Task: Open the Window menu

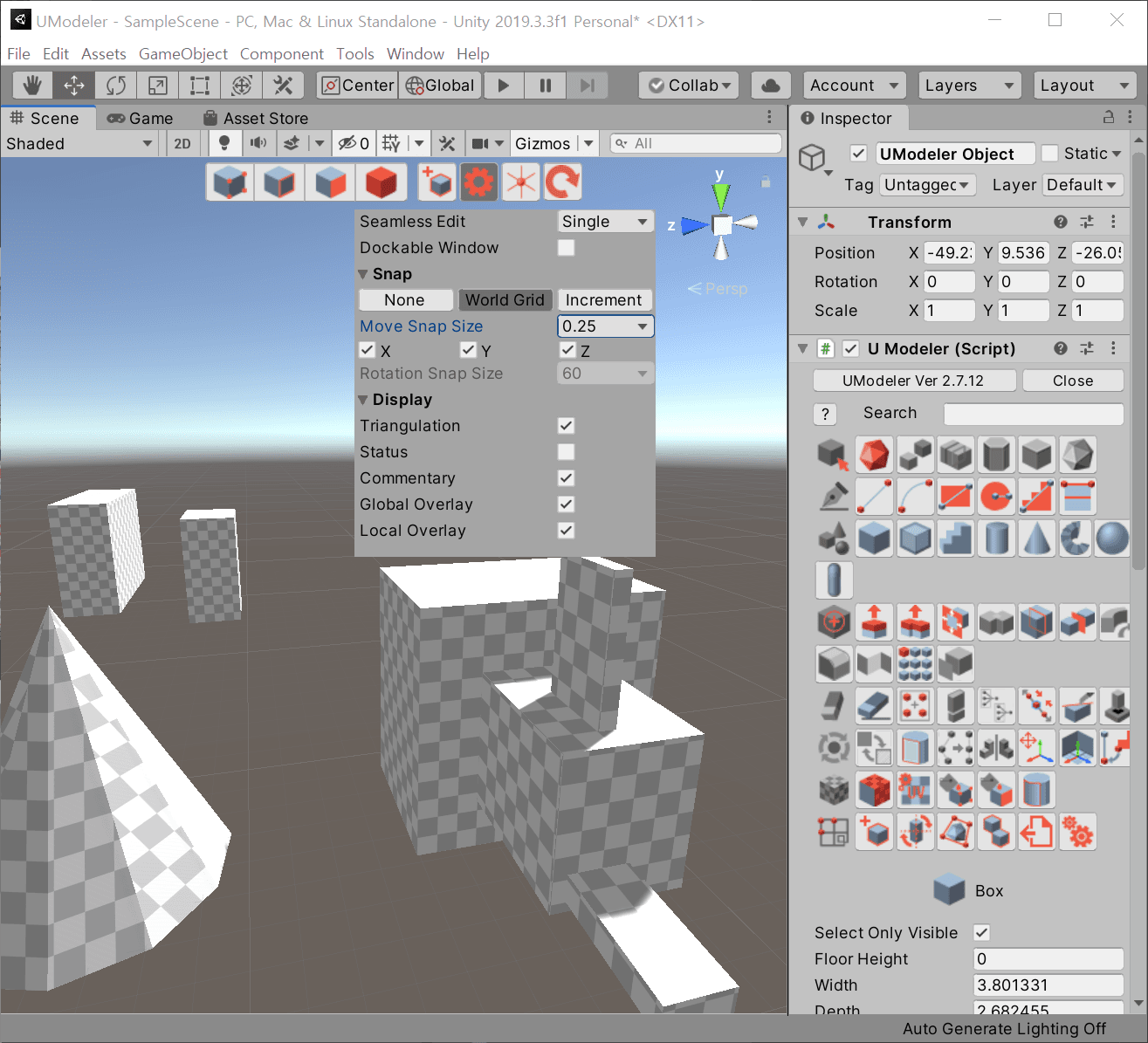Action: [416, 54]
